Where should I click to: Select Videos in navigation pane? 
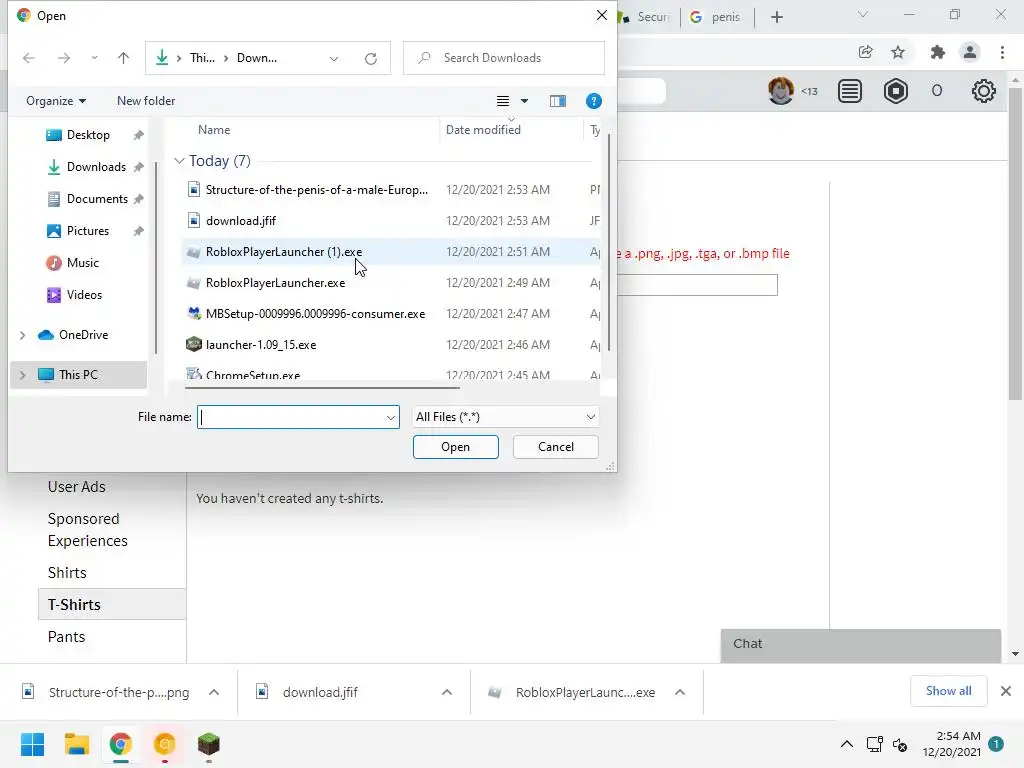(x=84, y=295)
